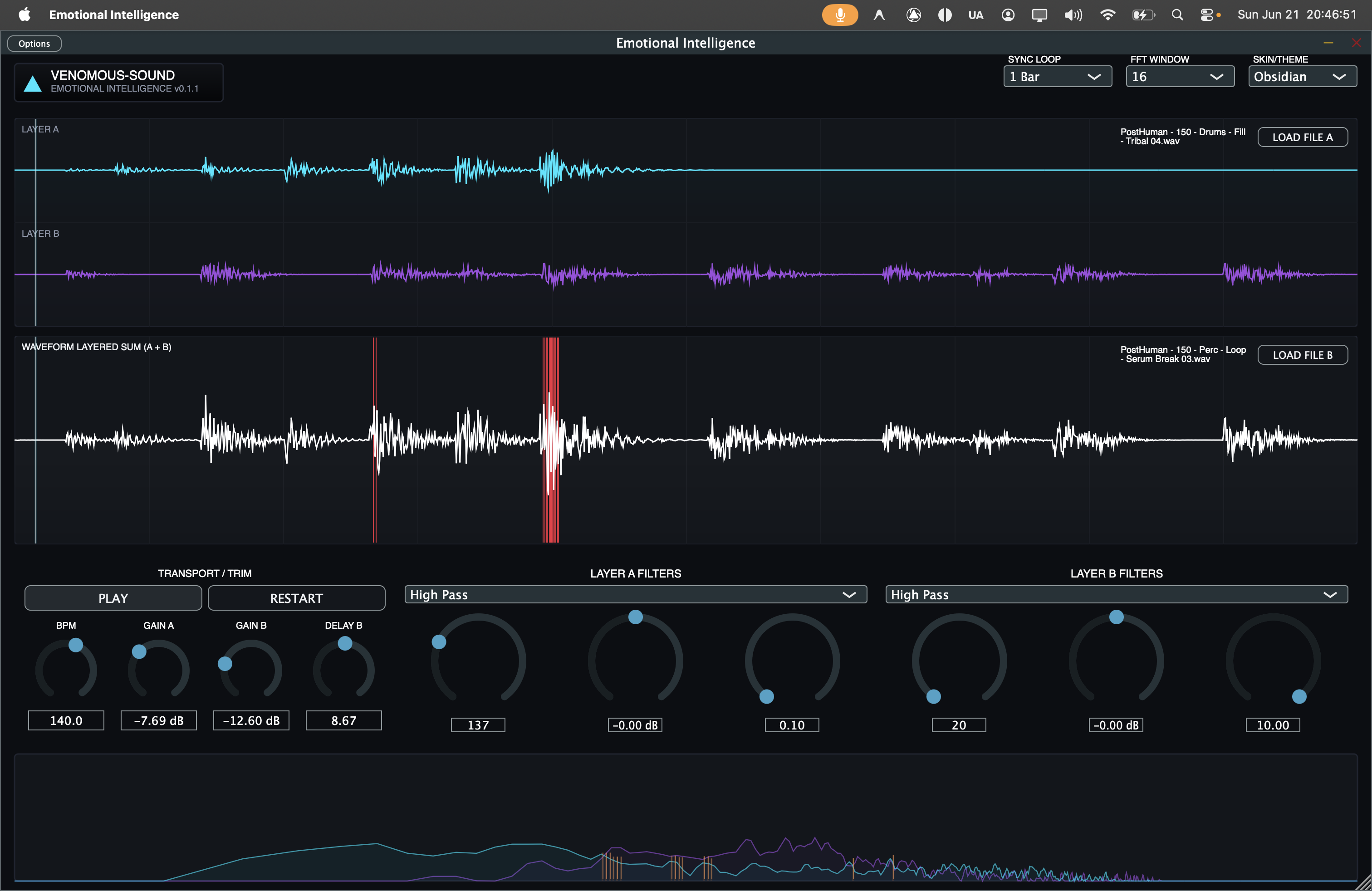Click the Delay B knob handle
Screen dimensions: 1372x891
(x=345, y=643)
